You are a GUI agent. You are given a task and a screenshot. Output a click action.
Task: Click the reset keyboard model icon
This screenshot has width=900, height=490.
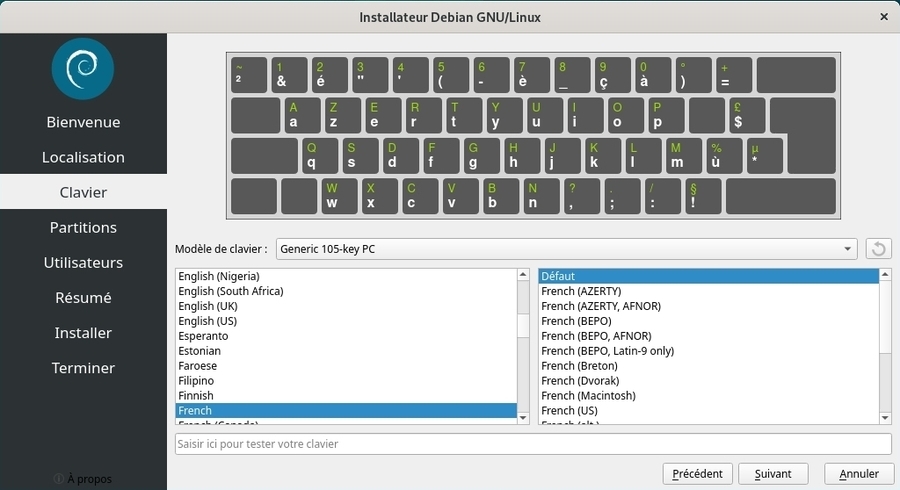click(878, 249)
